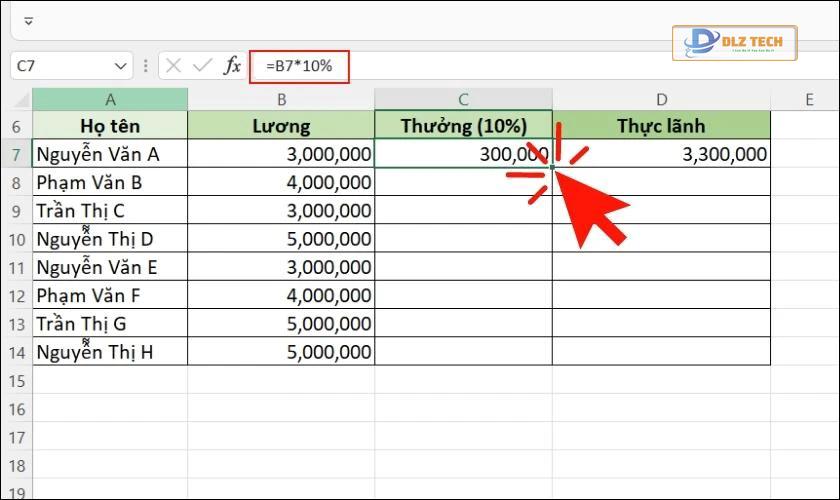This screenshot has height=500, width=840.
Task: Select row 16 header
Action: click(17, 409)
